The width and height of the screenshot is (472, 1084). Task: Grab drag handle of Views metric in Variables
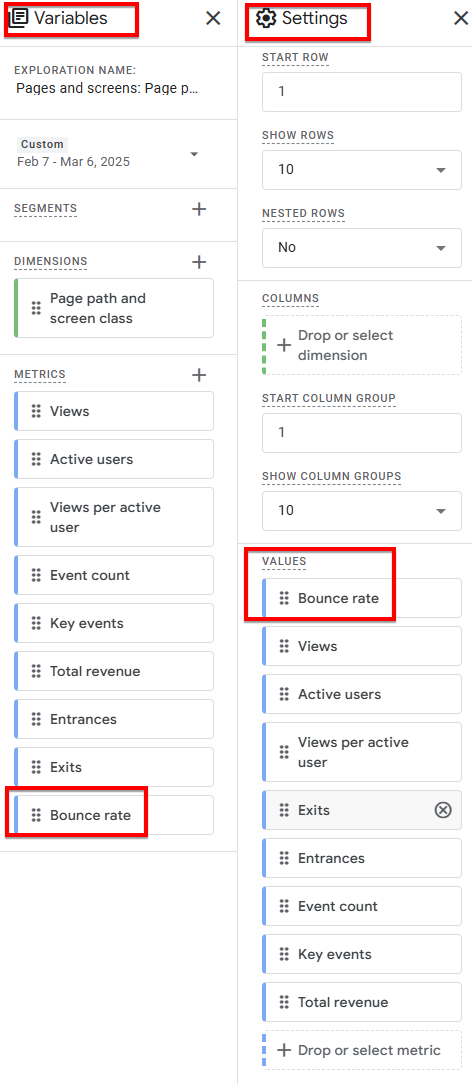point(37,411)
